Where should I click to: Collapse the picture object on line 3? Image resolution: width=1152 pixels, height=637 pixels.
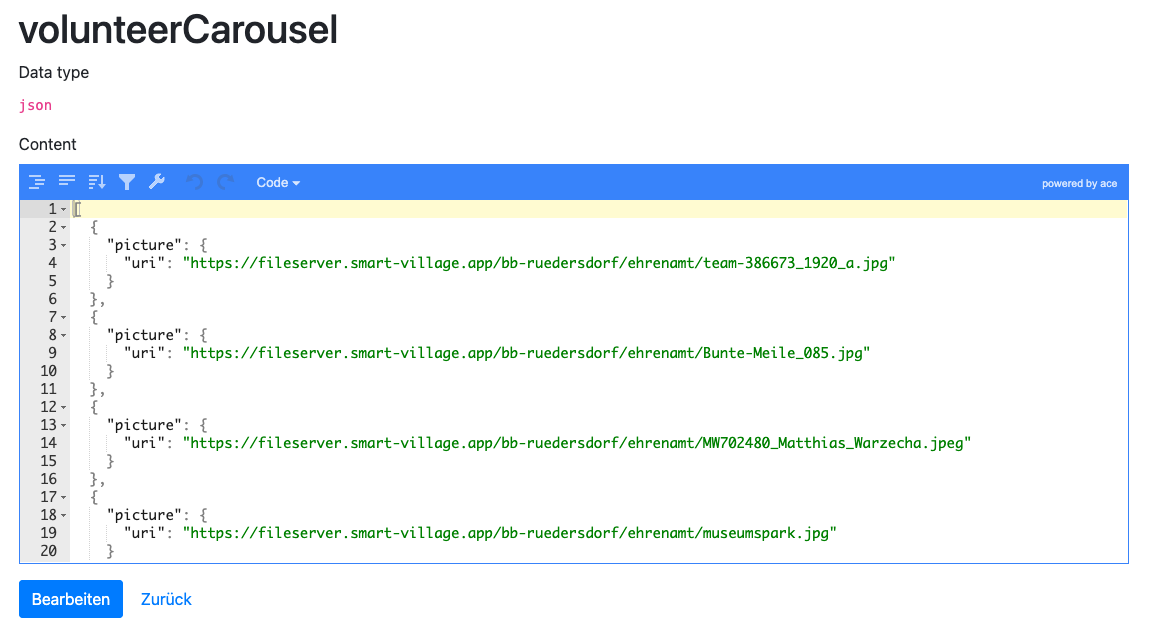[63, 244]
